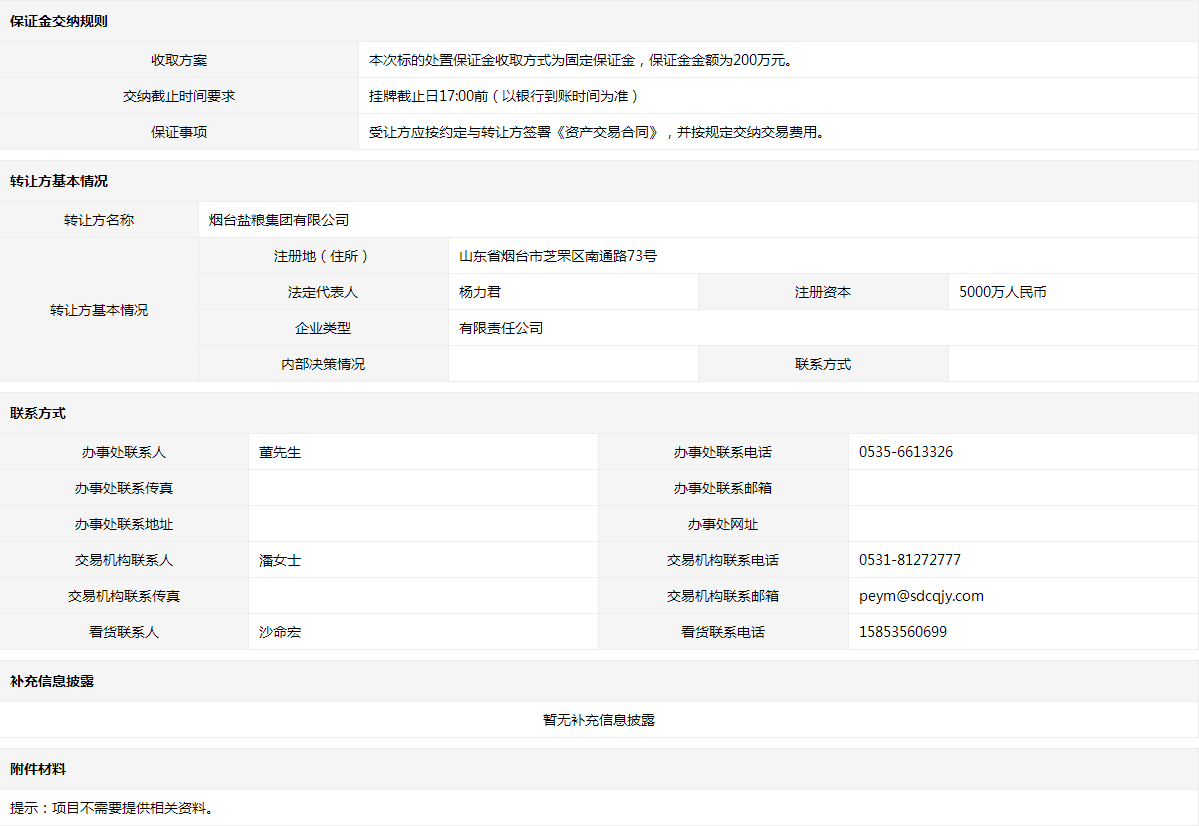Click the 注册地（住所） label
The image size is (1199, 826).
[323, 255]
